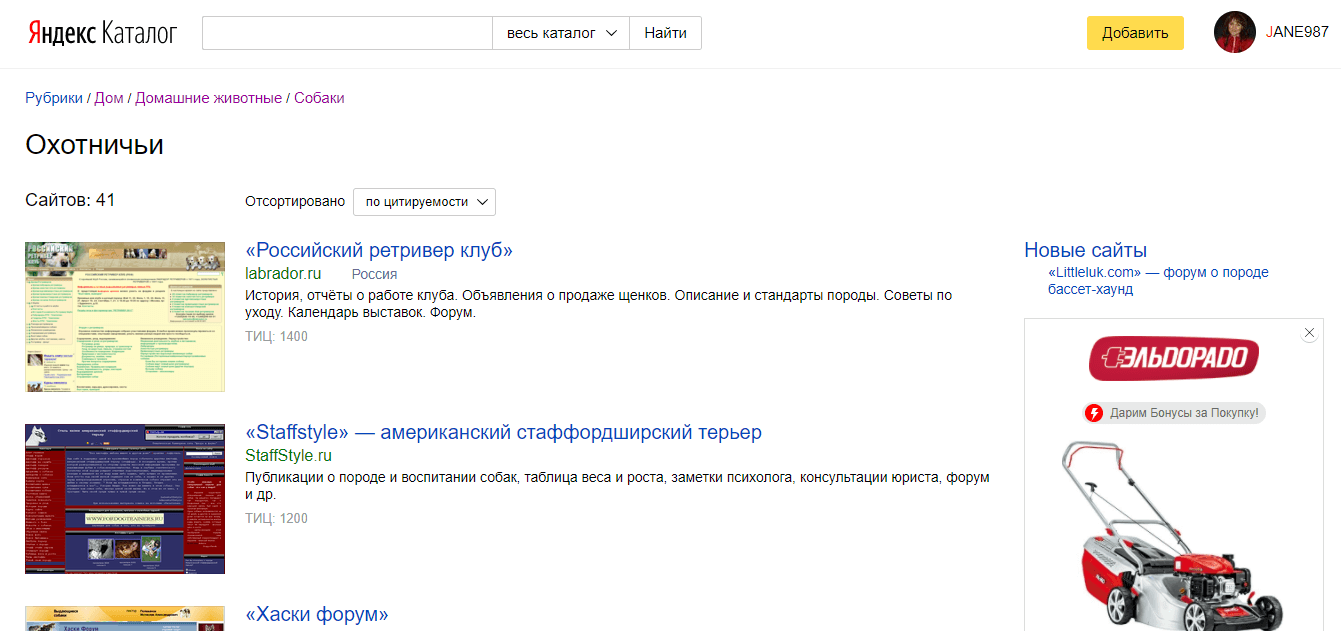Go to Дом breadcrumb
The width and height of the screenshot is (1341, 631).
click(109, 98)
